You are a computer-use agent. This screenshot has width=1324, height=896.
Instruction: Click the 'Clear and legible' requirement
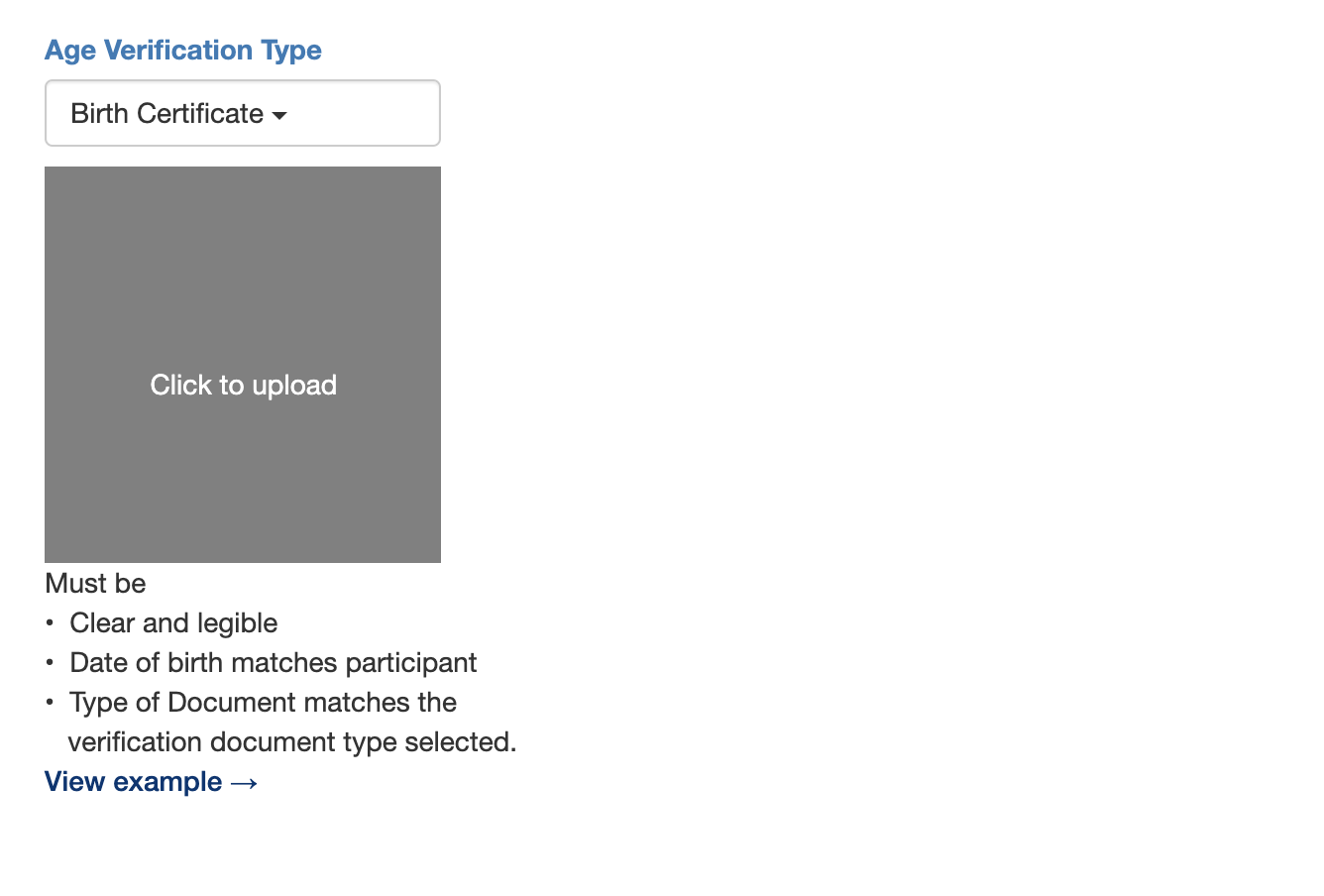click(x=173, y=622)
